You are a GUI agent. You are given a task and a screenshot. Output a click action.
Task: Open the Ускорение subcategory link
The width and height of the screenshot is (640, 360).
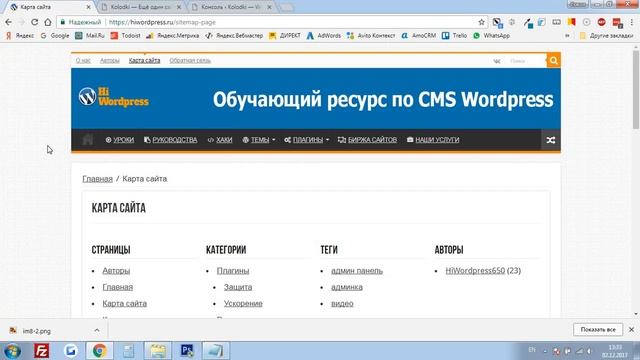[243, 303]
